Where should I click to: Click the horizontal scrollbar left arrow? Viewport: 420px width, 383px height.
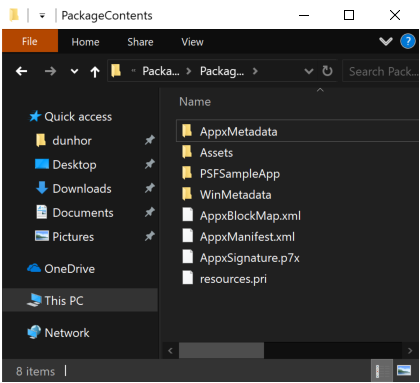170,351
